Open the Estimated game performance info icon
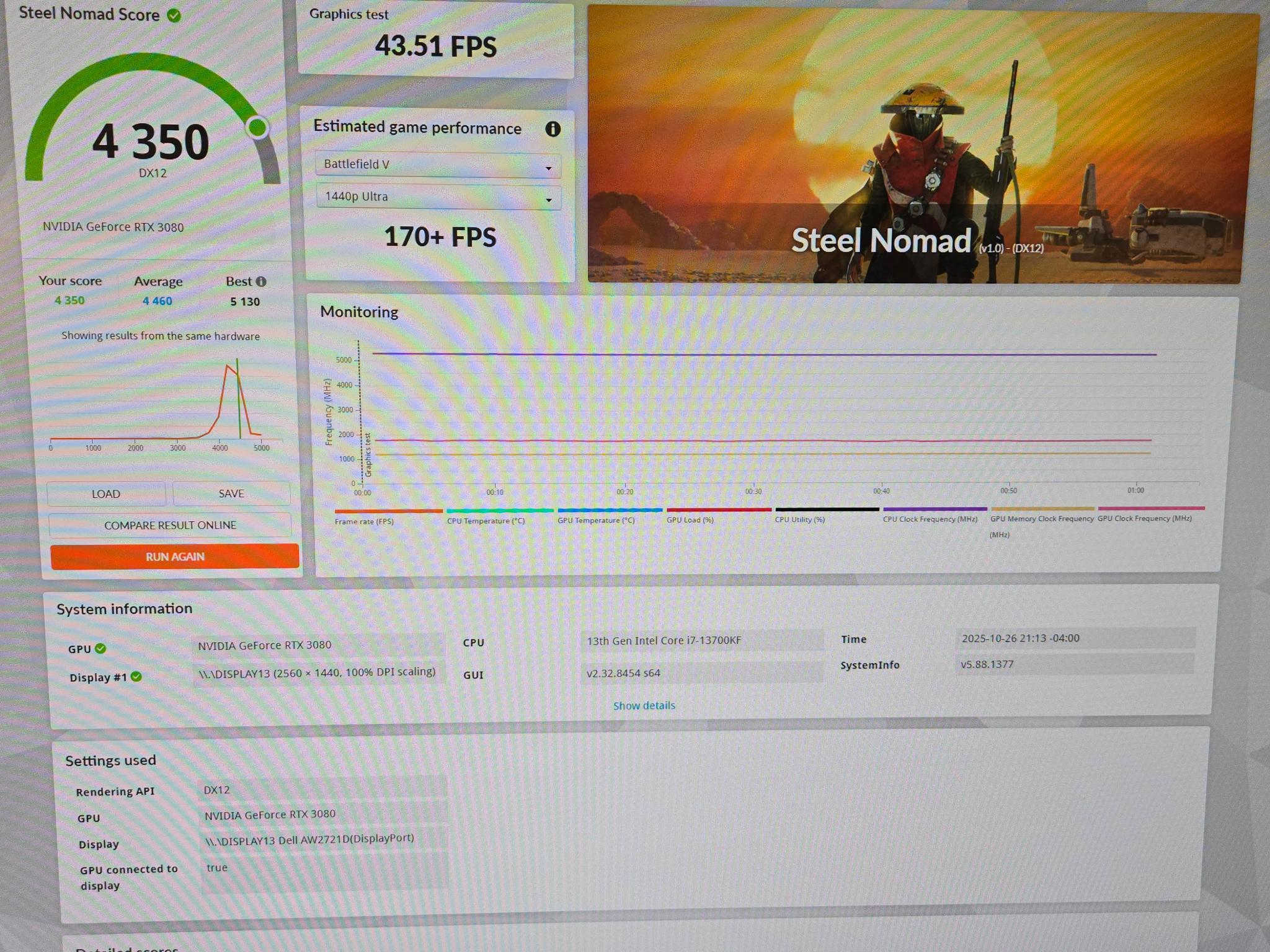Screen dimensions: 1270x952 coord(553,129)
